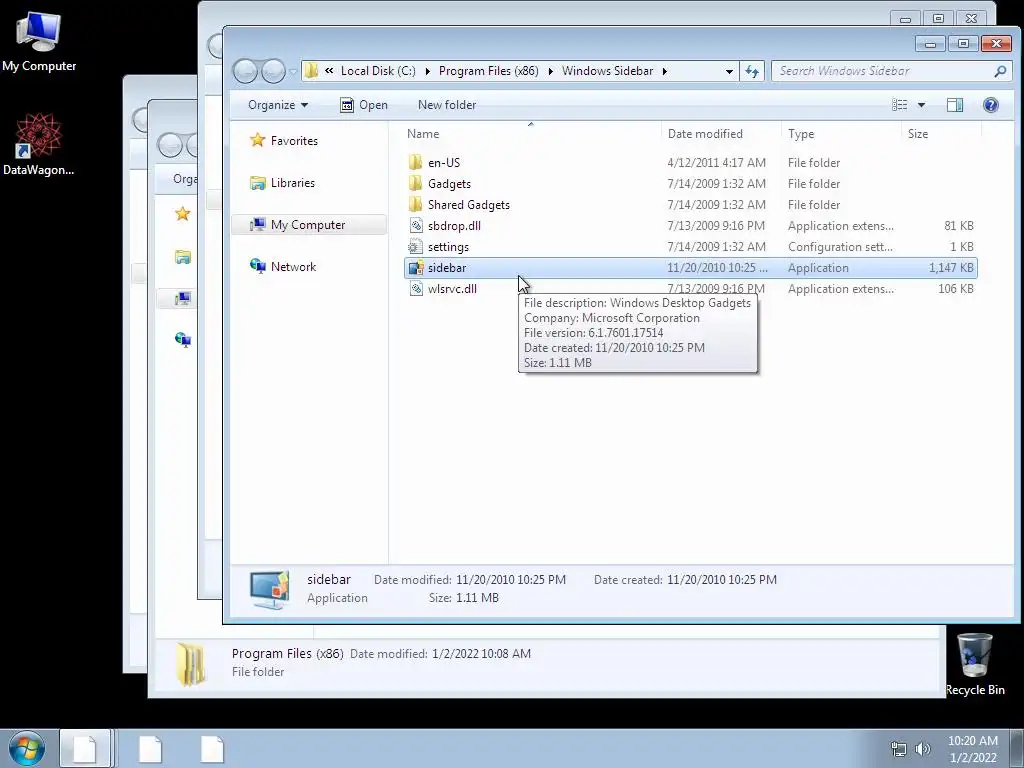Open the Organize menu
The image size is (1024, 768).
point(278,104)
